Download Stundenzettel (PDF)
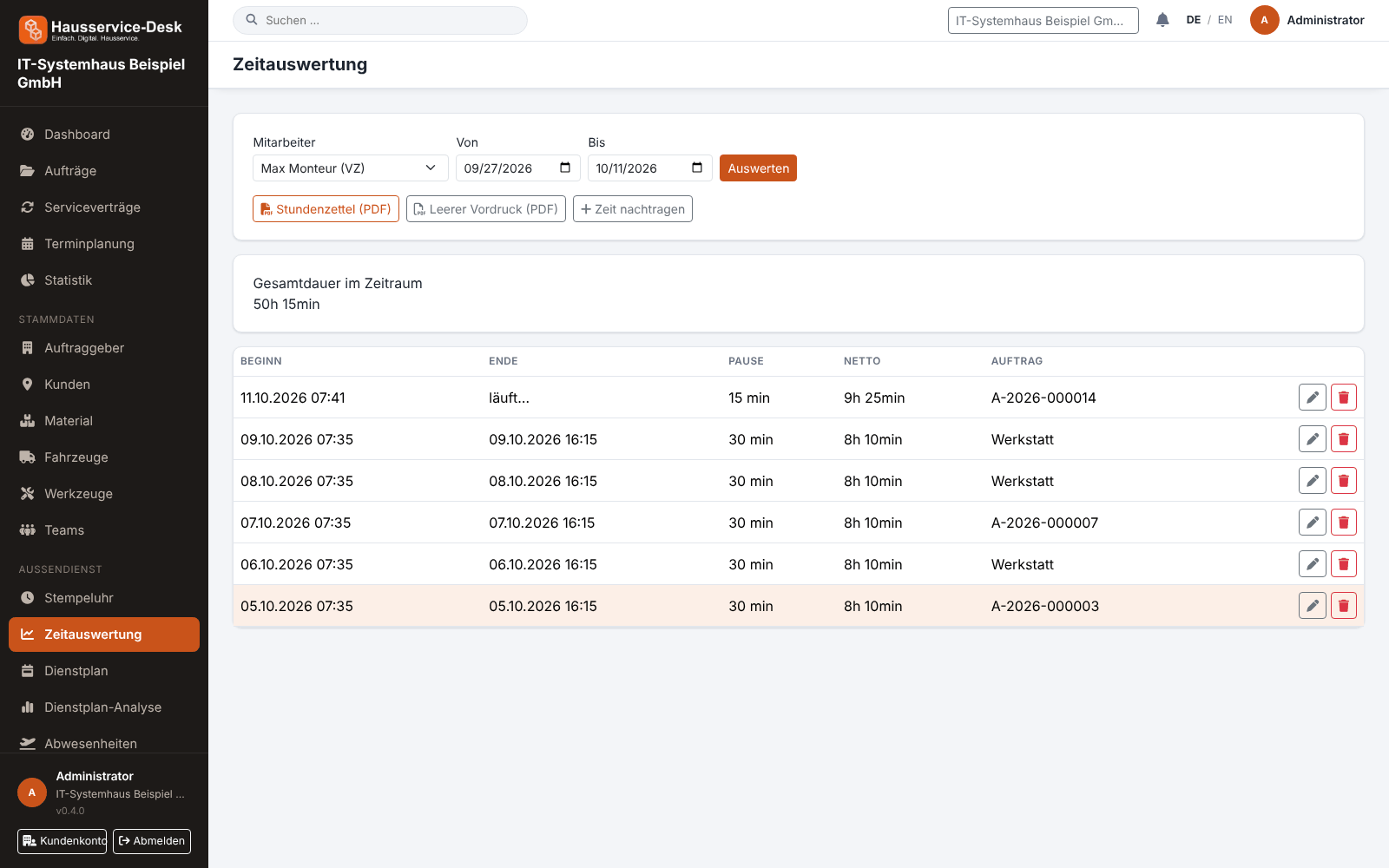The height and width of the screenshot is (868, 1389). pos(326,209)
